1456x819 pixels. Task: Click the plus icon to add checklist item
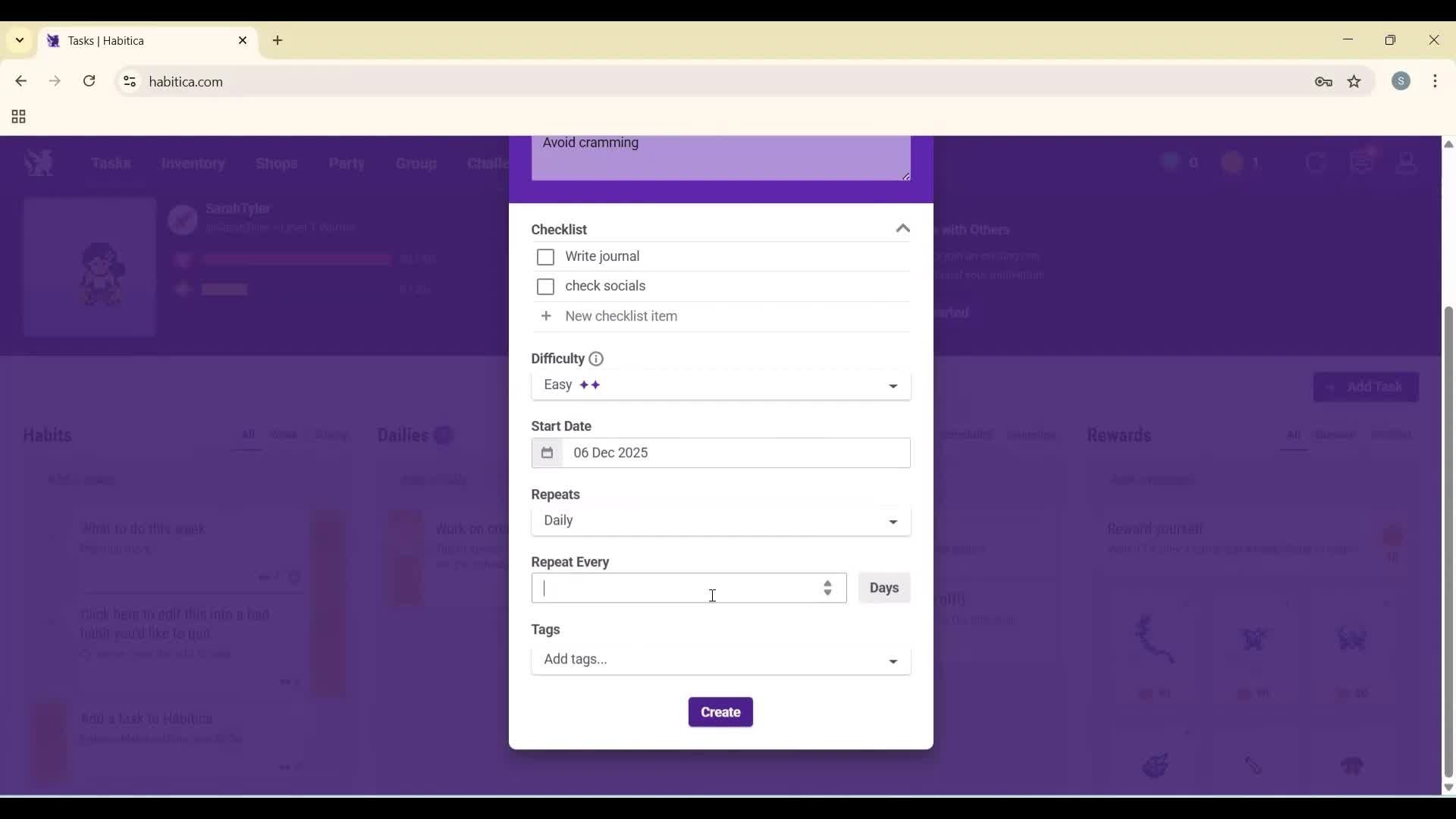(x=548, y=316)
